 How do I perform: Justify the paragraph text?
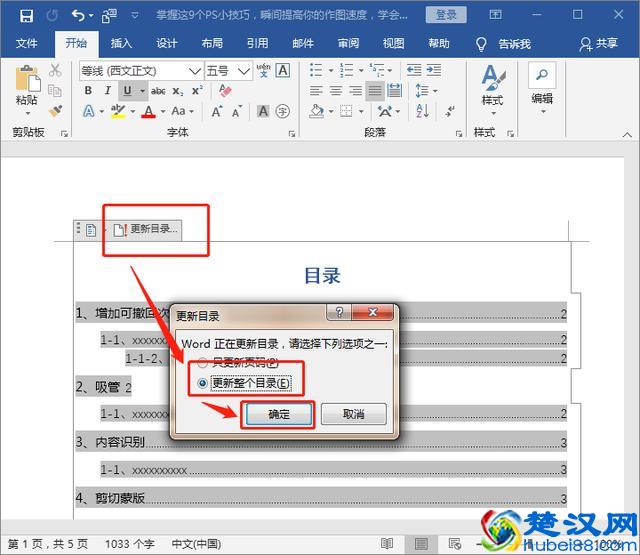[375, 91]
